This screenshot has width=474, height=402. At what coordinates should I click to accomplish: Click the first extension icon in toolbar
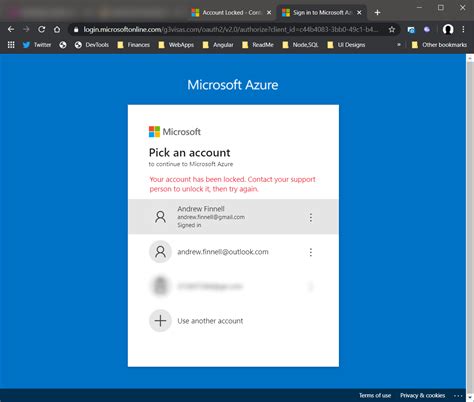click(411, 30)
